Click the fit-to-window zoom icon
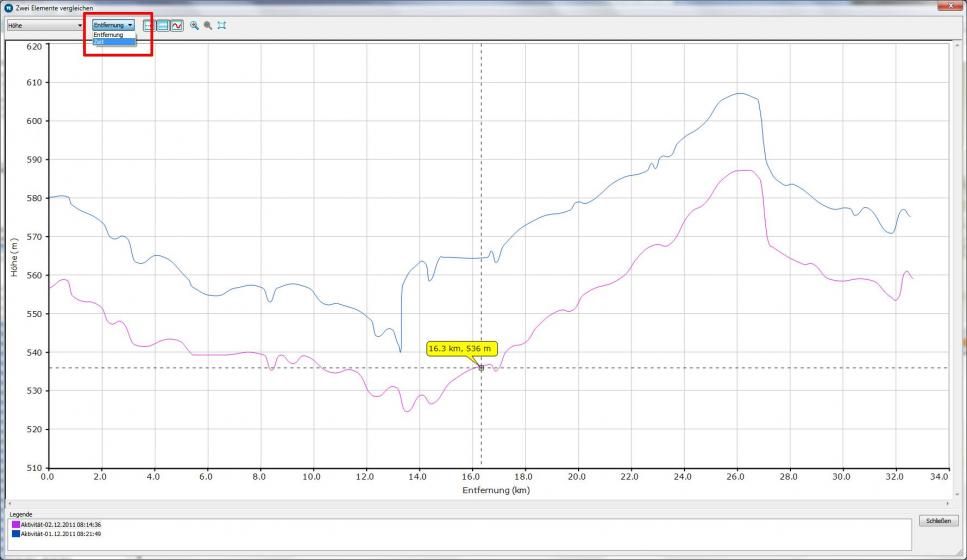Screen dimensions: 967x560 click(x=221, y=25)
